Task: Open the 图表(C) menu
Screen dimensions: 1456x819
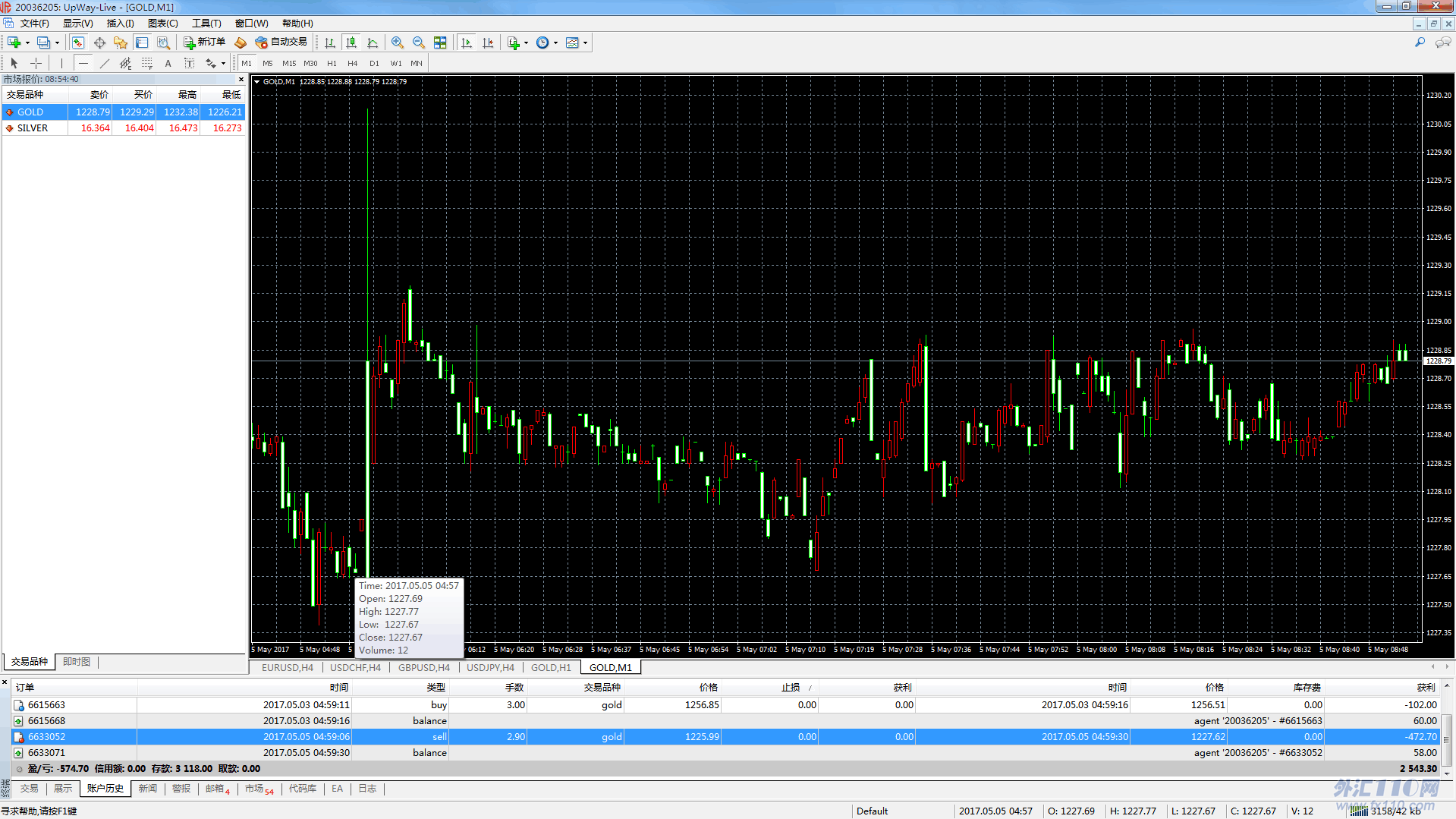Action: point(162,24)
